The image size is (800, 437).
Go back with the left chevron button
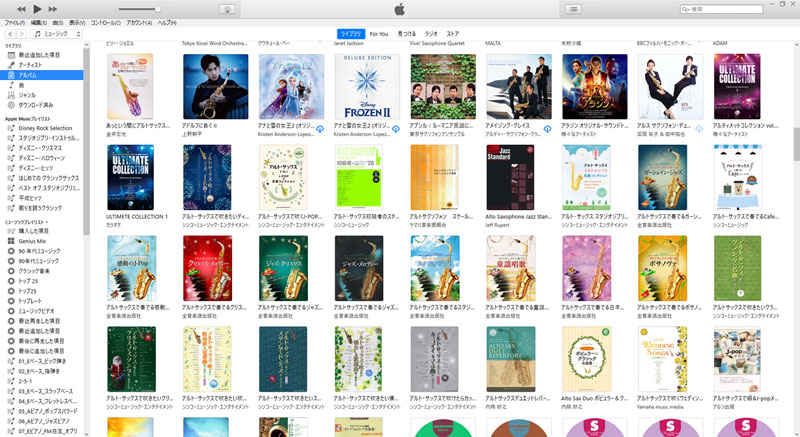pyautogui.click(x=10, y=34)
